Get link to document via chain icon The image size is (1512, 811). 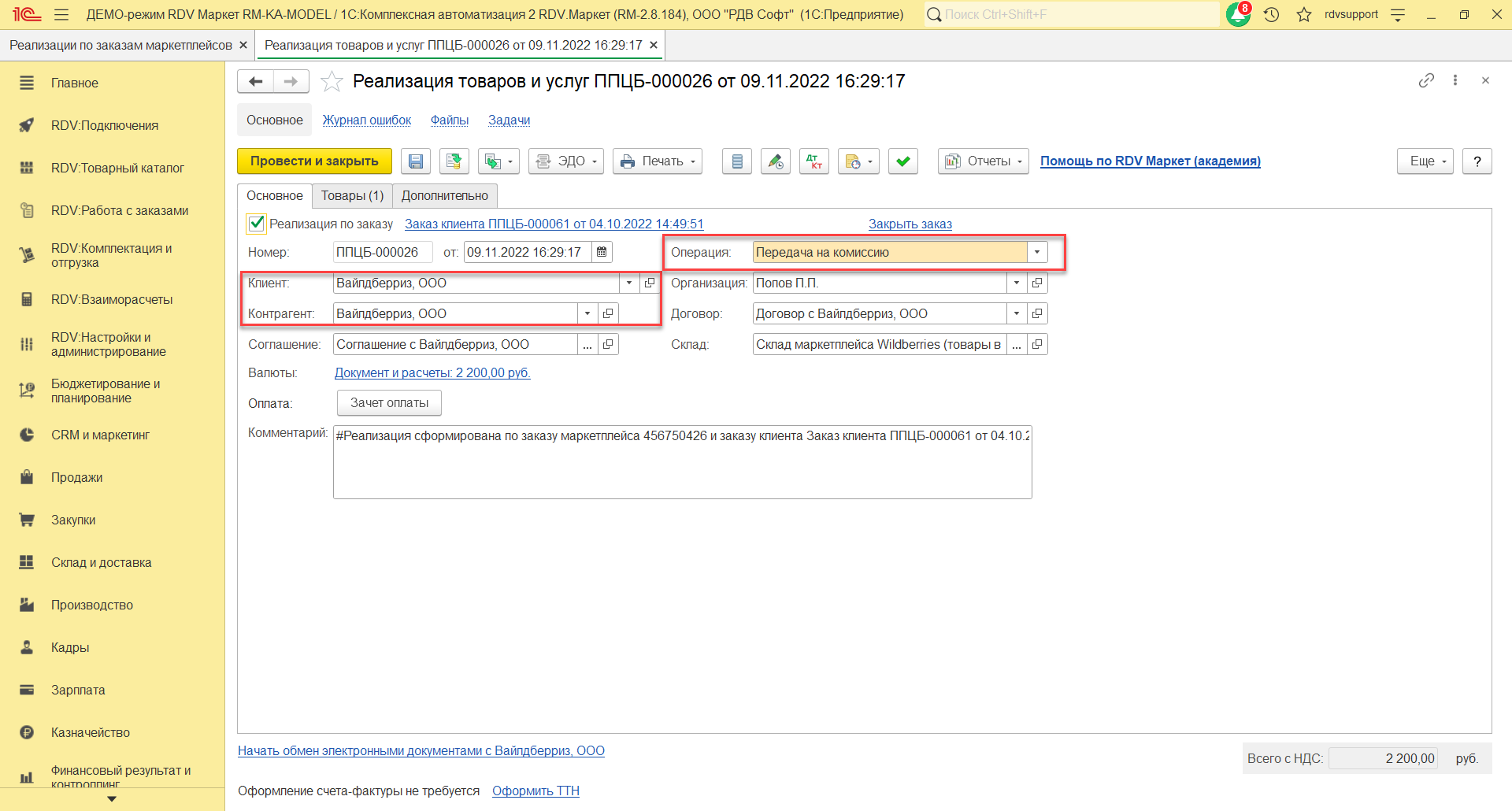(1426, 80)
